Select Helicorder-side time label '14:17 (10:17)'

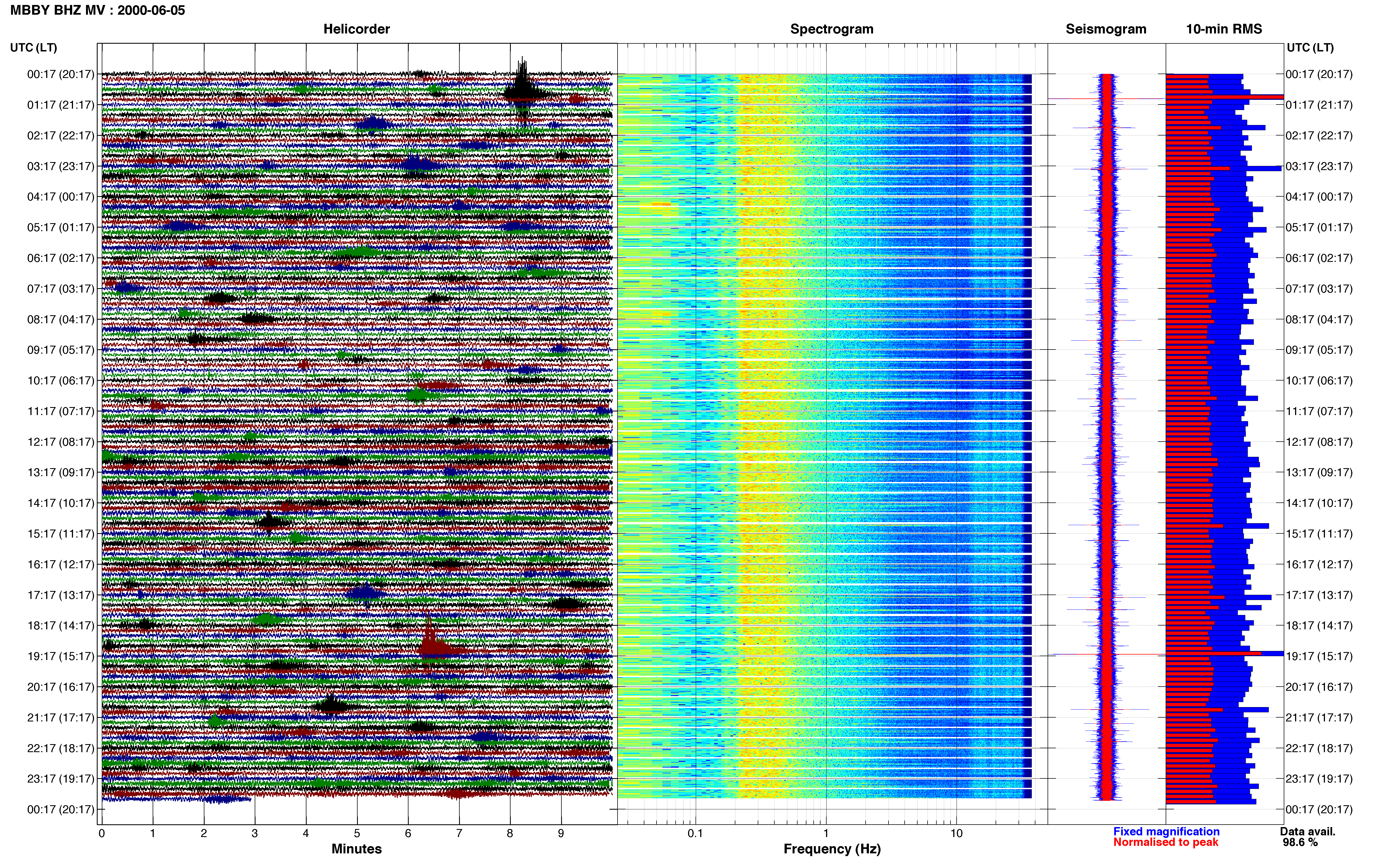(61, 504)
